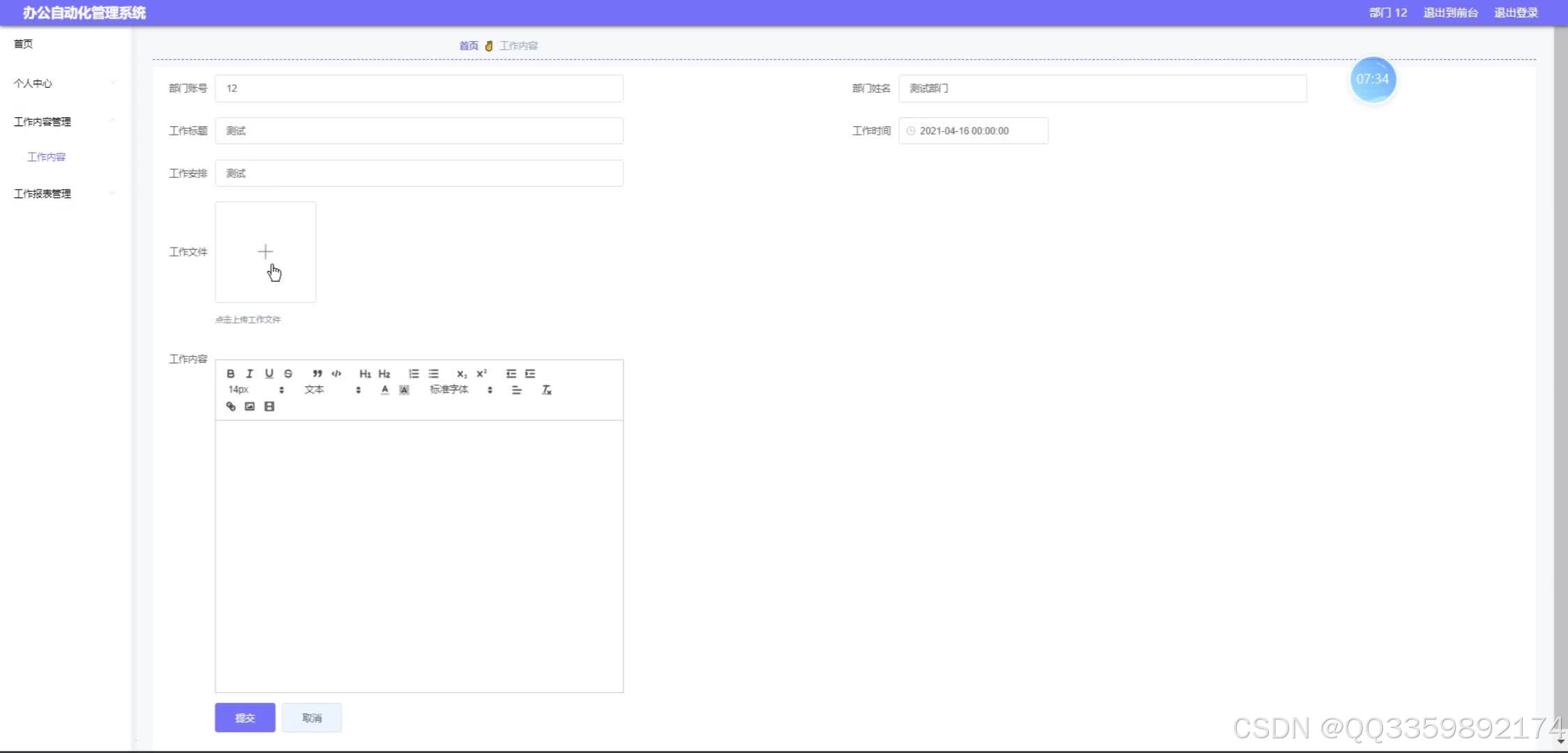
Task: Clear text formatting in the editor
Action: (x=547, y=390)
